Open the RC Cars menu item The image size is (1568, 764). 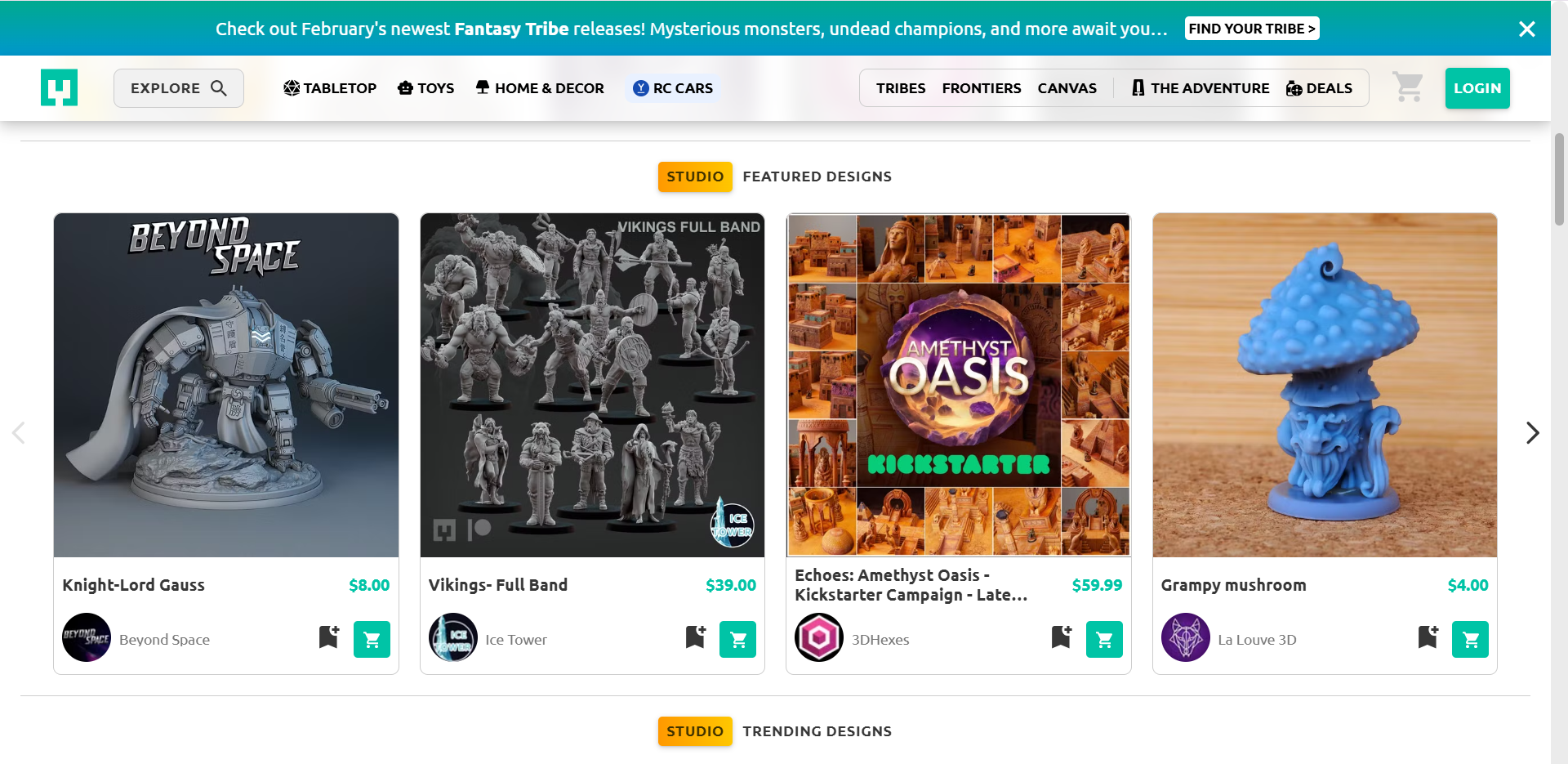(673, 88)
